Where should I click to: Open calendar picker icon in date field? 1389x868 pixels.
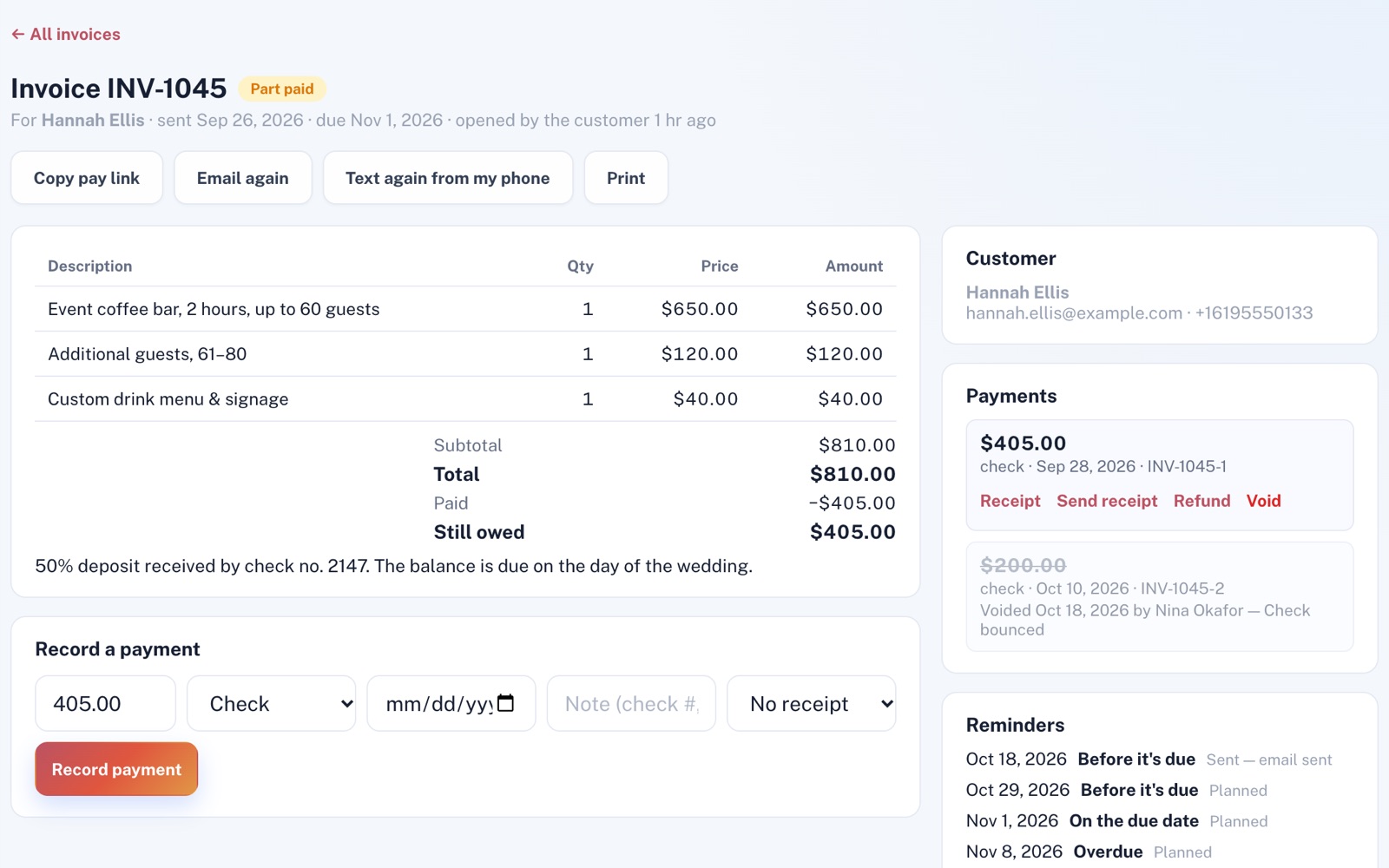[x=506, y=703]
